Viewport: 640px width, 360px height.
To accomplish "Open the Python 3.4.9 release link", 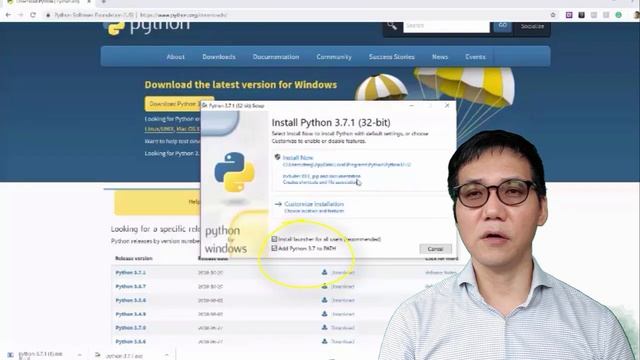I will (x=131, y=314).
